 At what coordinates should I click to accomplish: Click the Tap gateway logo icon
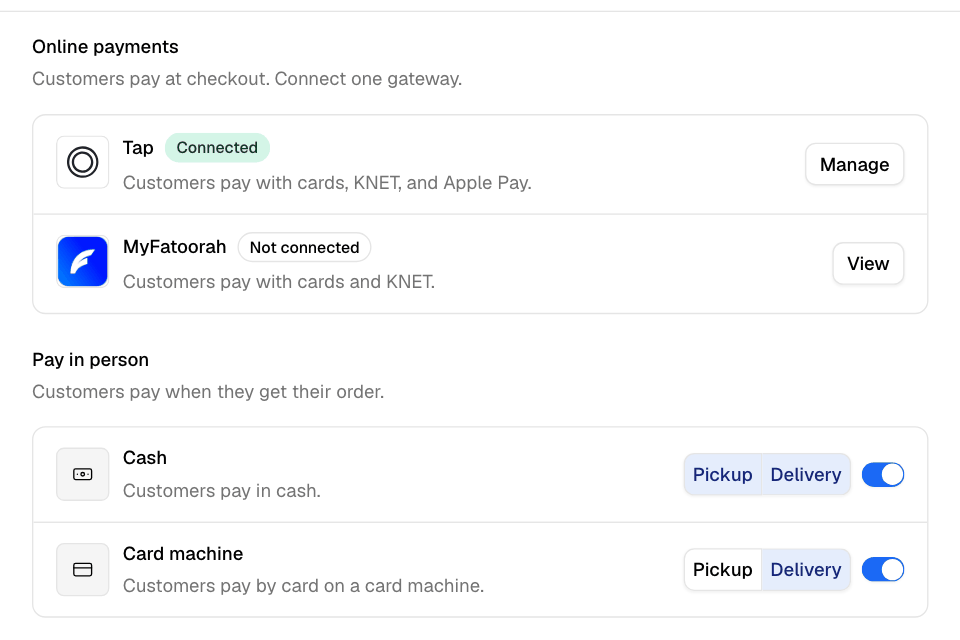(83, 162)
